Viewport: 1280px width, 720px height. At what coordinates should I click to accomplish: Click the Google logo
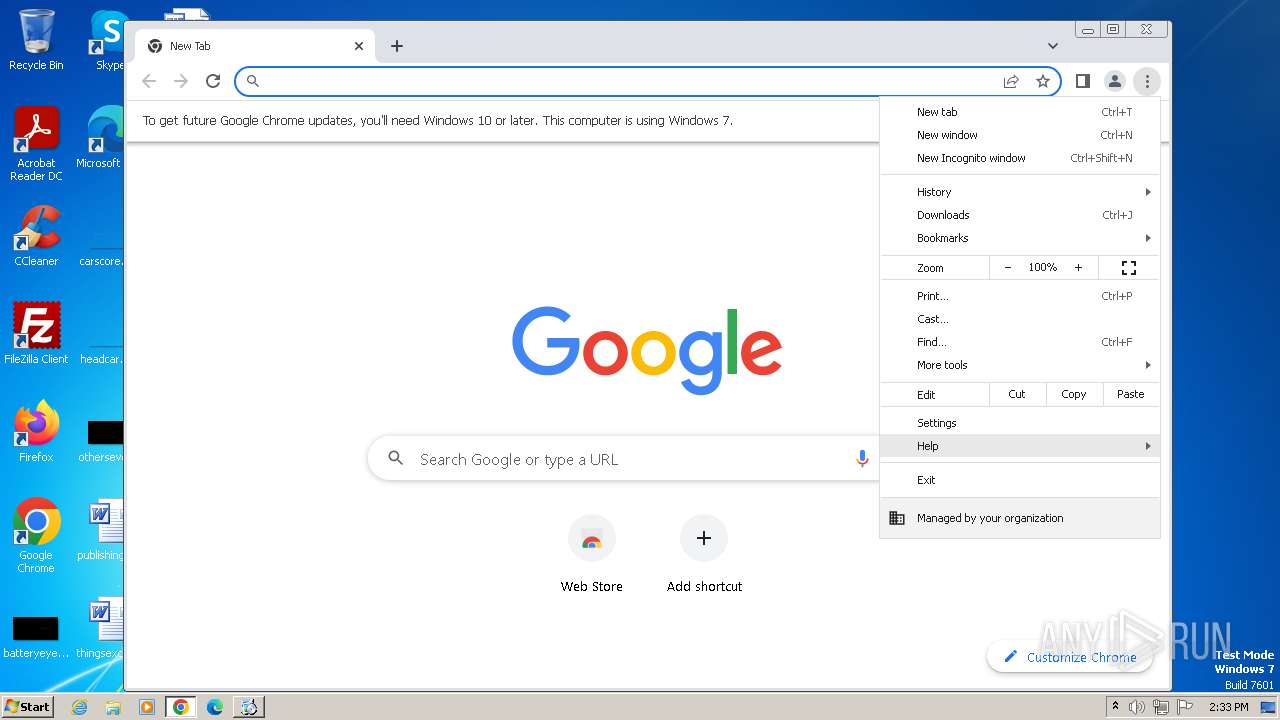pyautogui.click(x=647, y=348)
